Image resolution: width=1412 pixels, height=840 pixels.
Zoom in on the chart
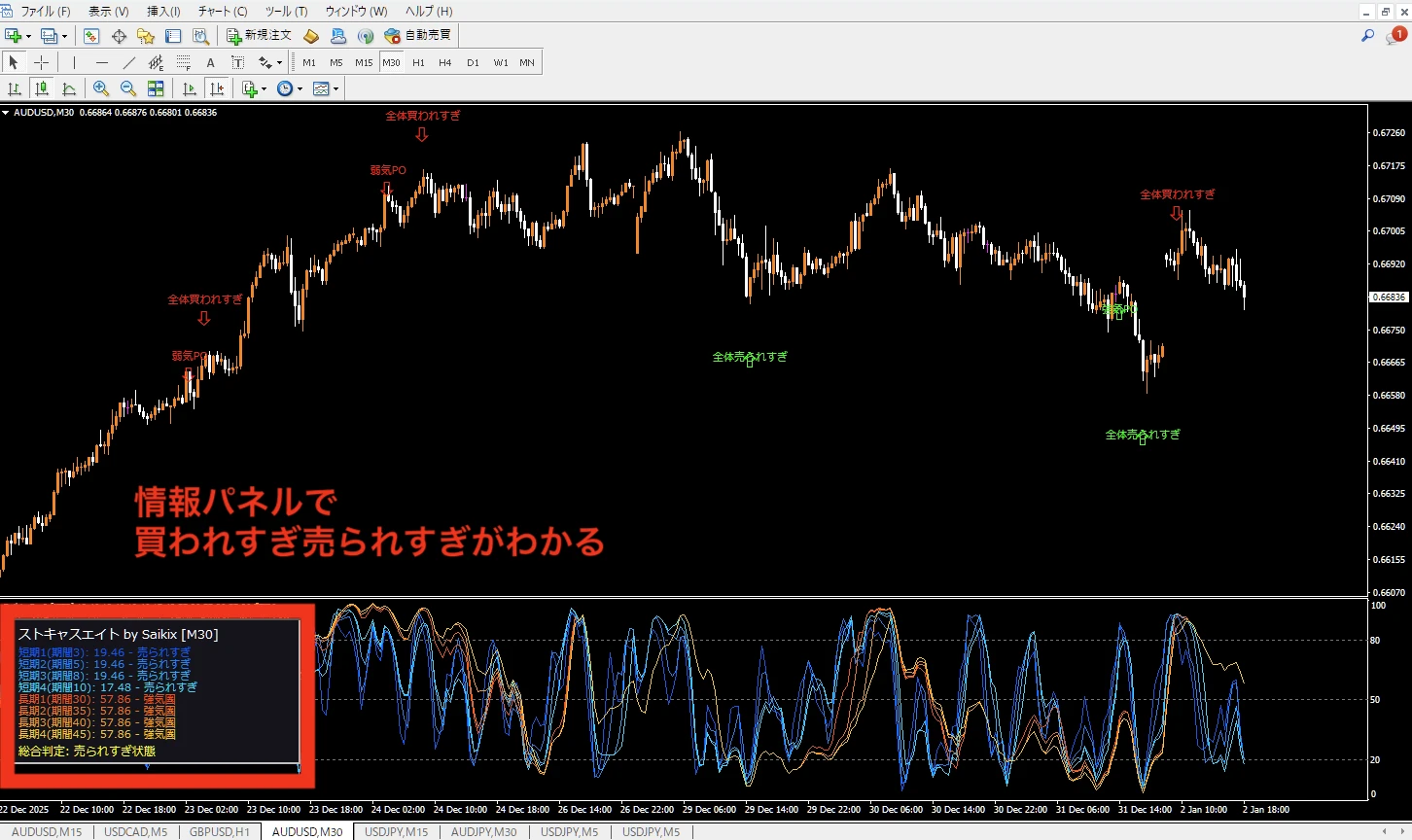coord(101,88)
